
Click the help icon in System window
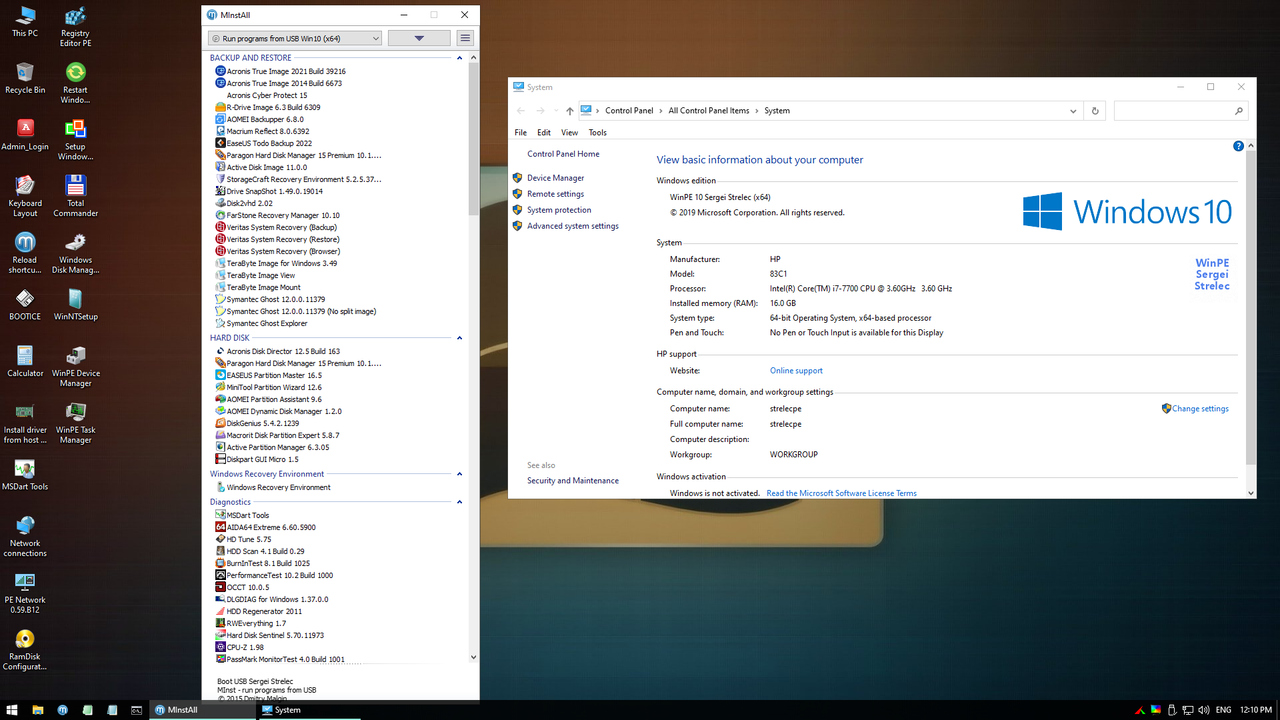coord(1238,146)
